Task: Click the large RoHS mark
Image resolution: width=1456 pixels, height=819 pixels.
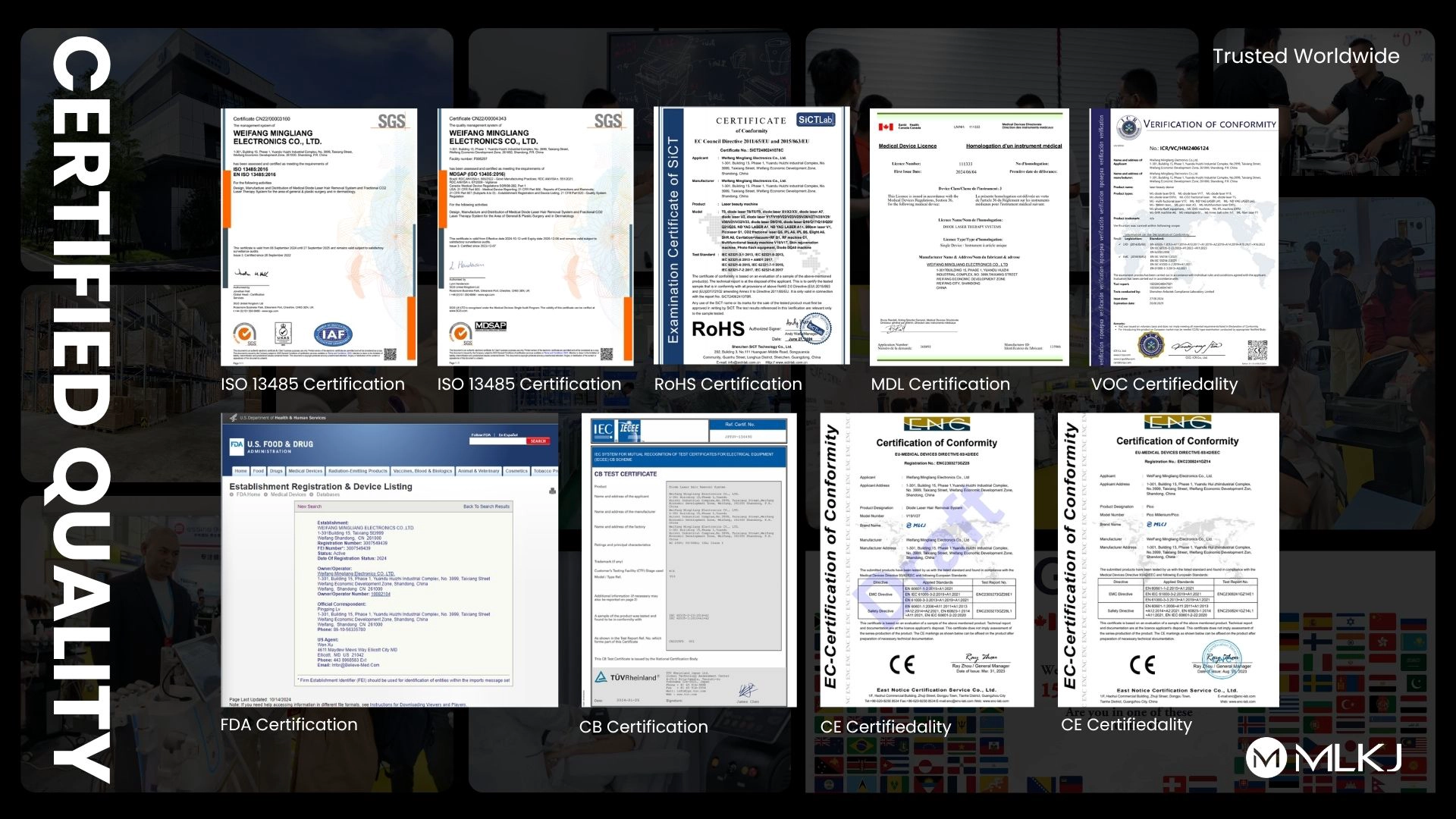Action: [717, 329]
